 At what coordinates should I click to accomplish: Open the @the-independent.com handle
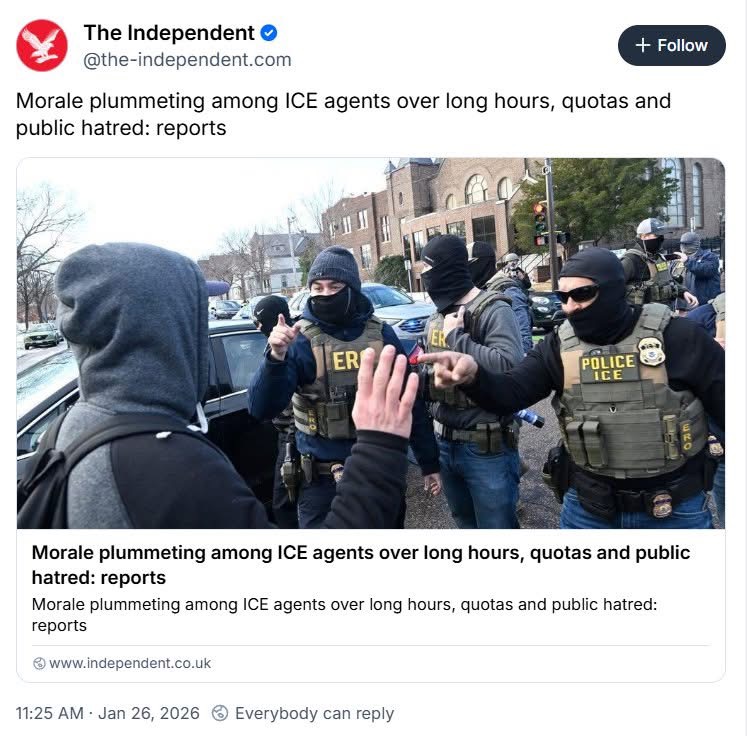[187, 60]
